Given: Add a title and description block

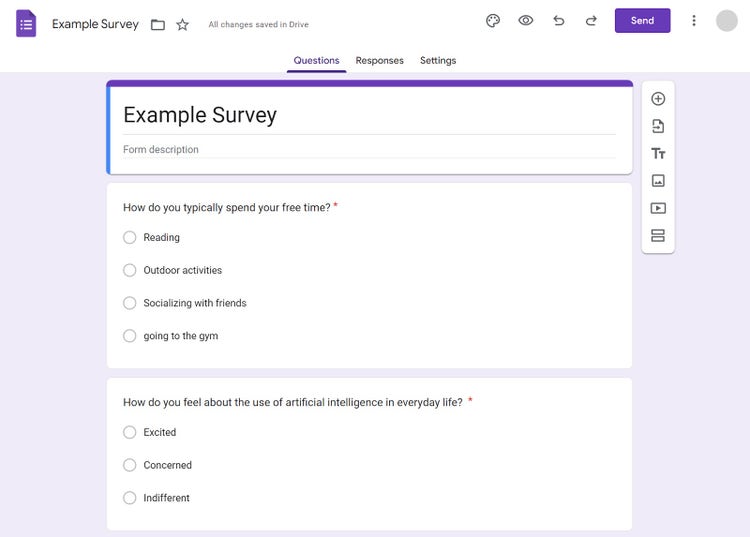Looking at the screenshot, I should 658,153.
